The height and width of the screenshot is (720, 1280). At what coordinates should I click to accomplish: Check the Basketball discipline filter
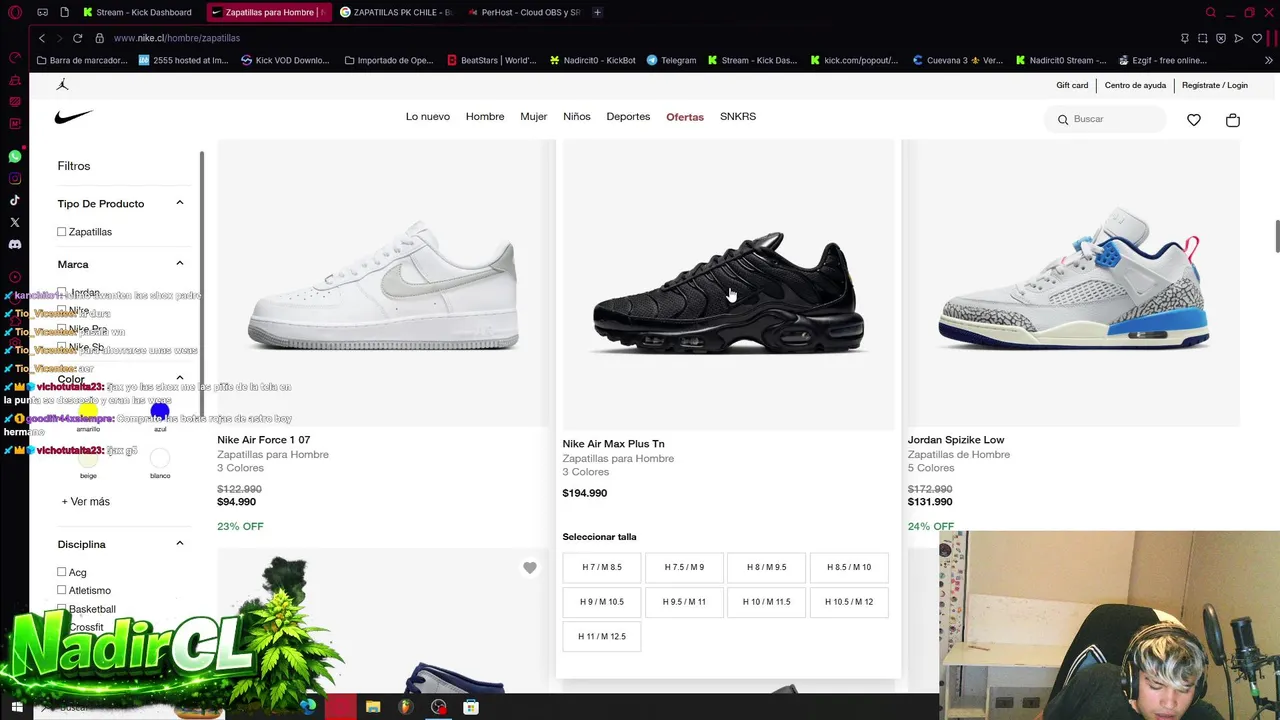(x=62, y=609)
